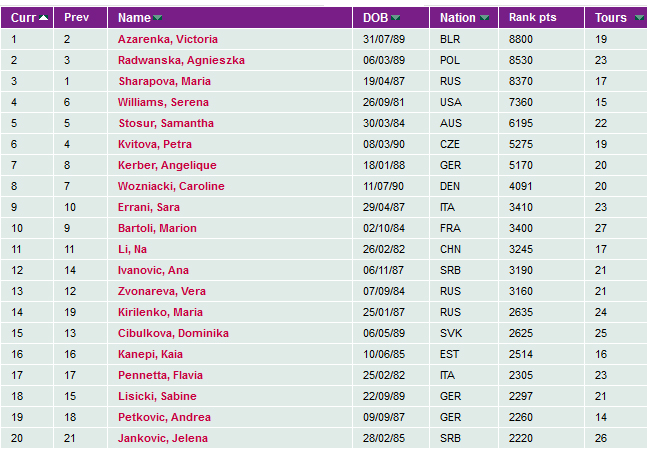Image resolution: width=647 pixels, height=457 pixels.
Task: Click the sort arrow next to Name
Action: [158, 18]
